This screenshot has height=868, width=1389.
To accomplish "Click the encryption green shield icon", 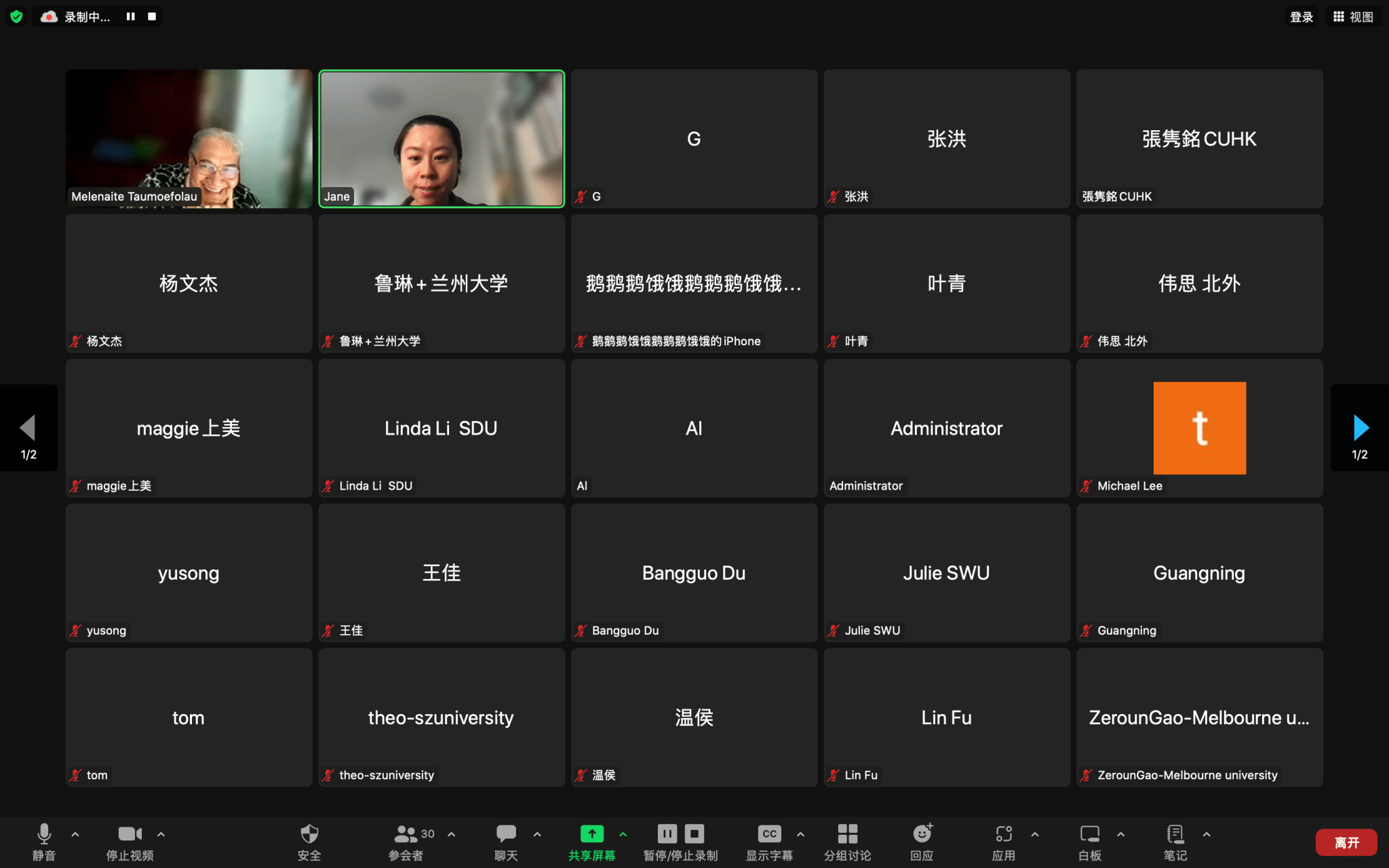I will [x=16, y=16].
